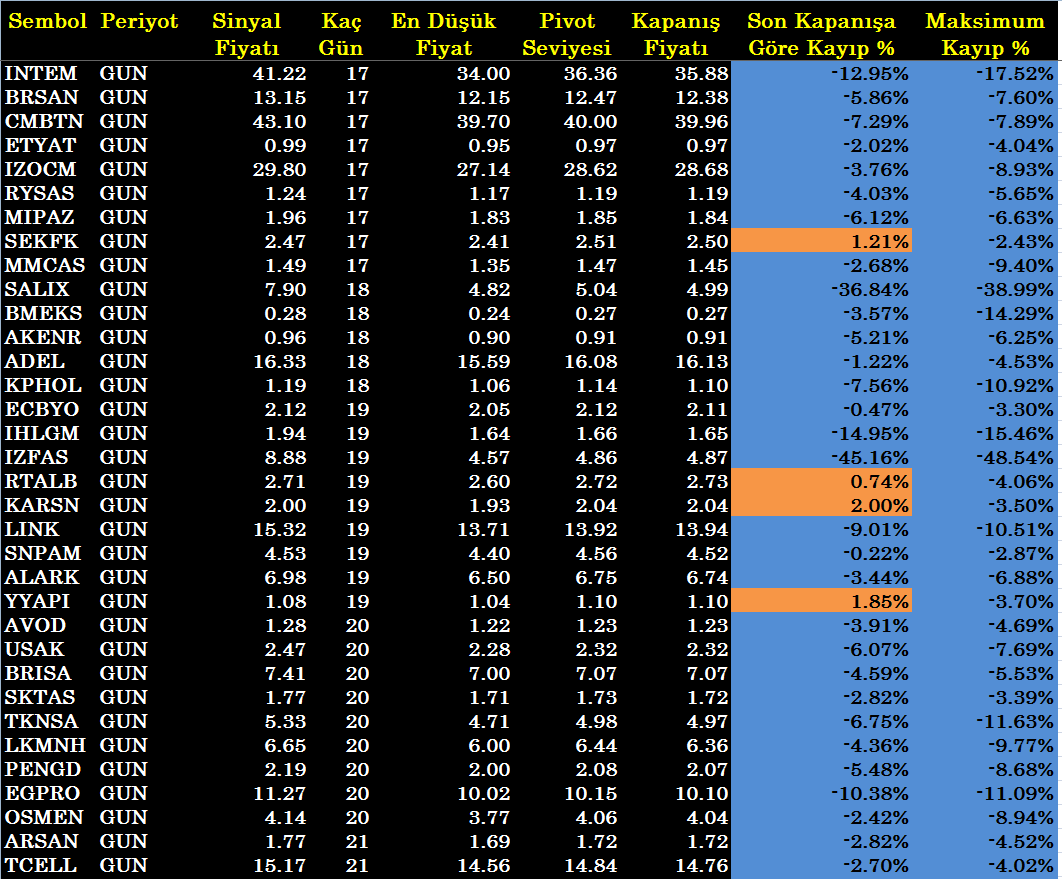Viewport: 1062px width, 879px height.
Task: Select the LKMNH symbol cell
Action: click(45, 746)
